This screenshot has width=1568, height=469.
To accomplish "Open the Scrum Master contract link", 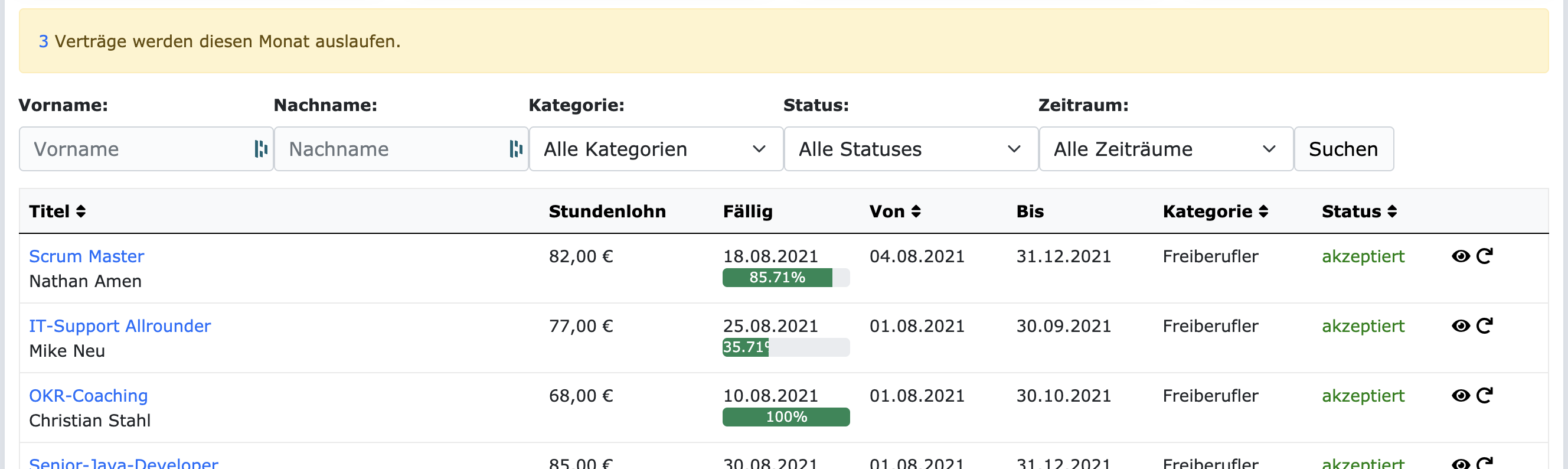I will tap(86, 256).
